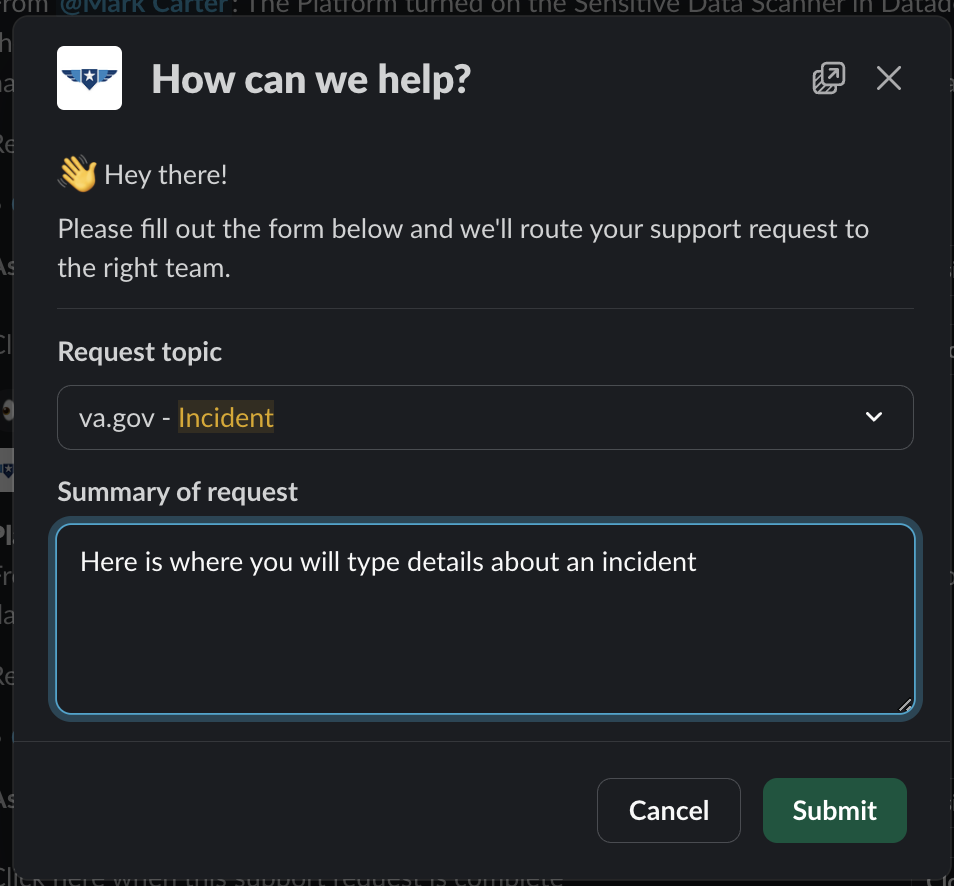Open the Request topic dropdown
954x886 pixels.
485,417
